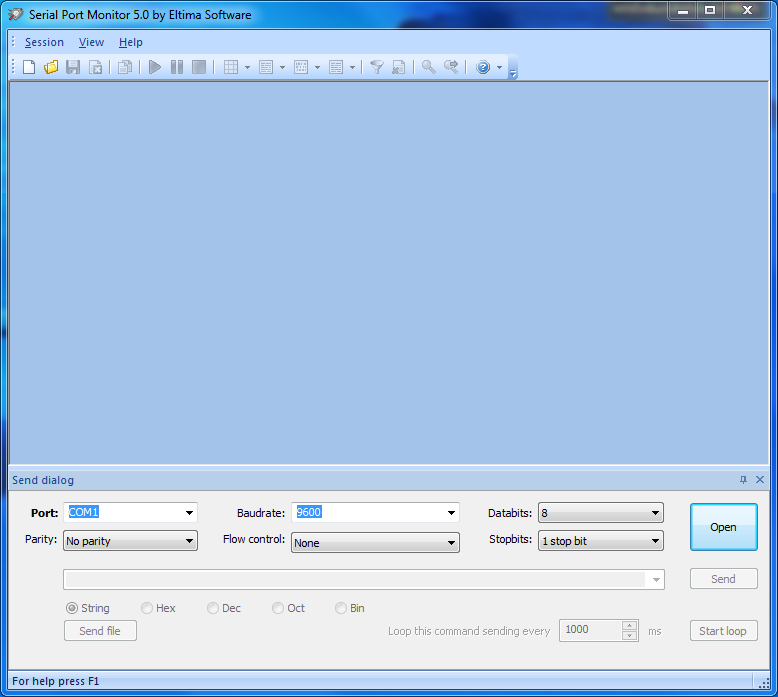Click the line view icon
The width and height of the screenshot is (778, 697).
266,67
